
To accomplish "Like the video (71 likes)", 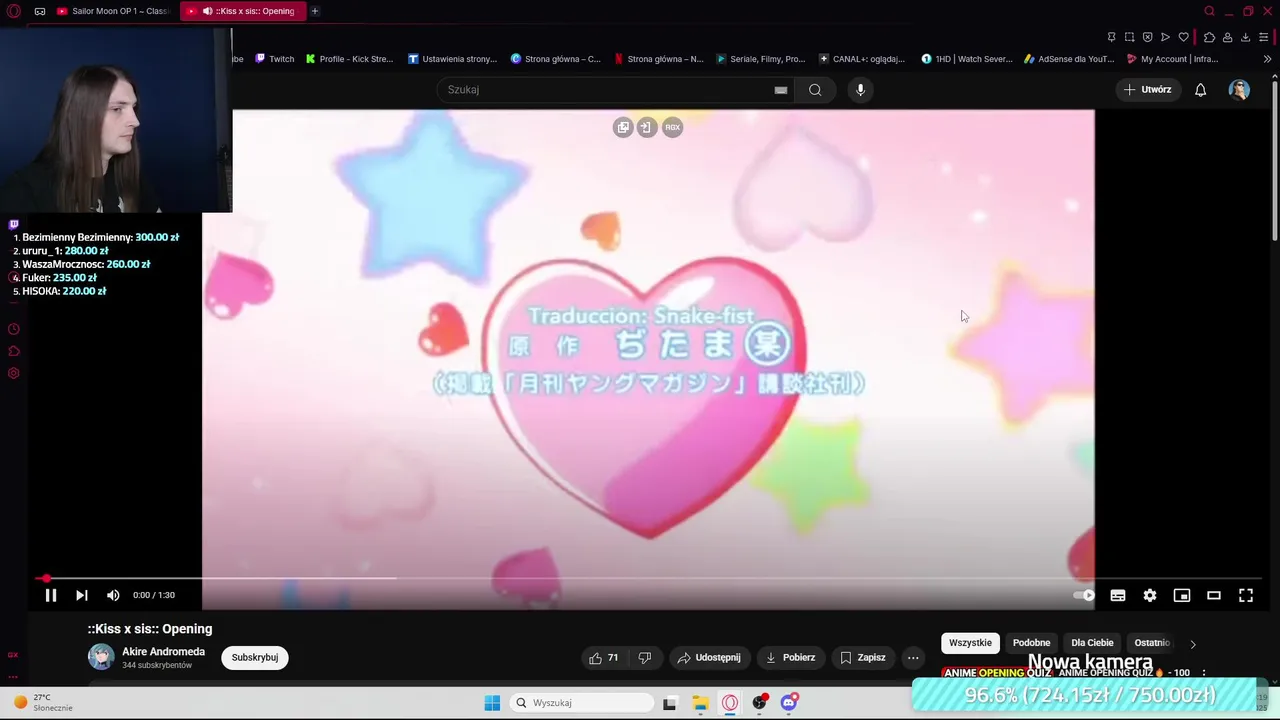I will (604, 657).
